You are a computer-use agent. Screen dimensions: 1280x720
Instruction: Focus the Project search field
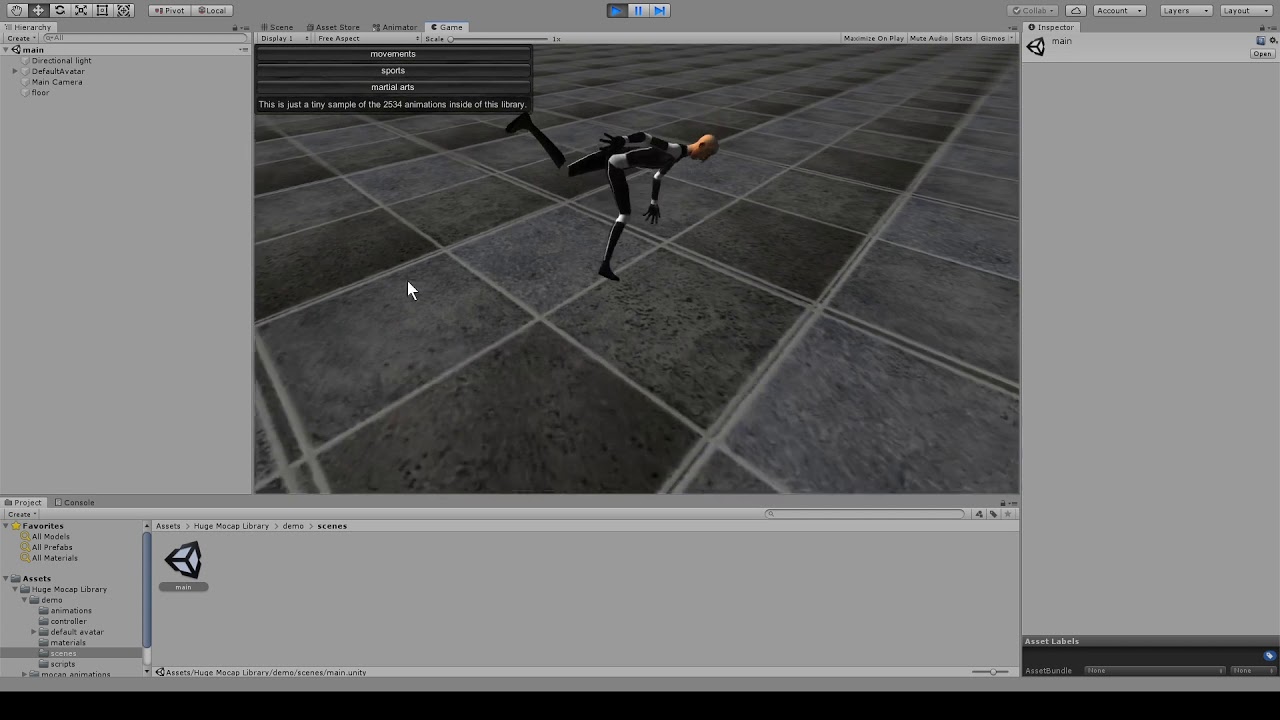pos(865,514)
